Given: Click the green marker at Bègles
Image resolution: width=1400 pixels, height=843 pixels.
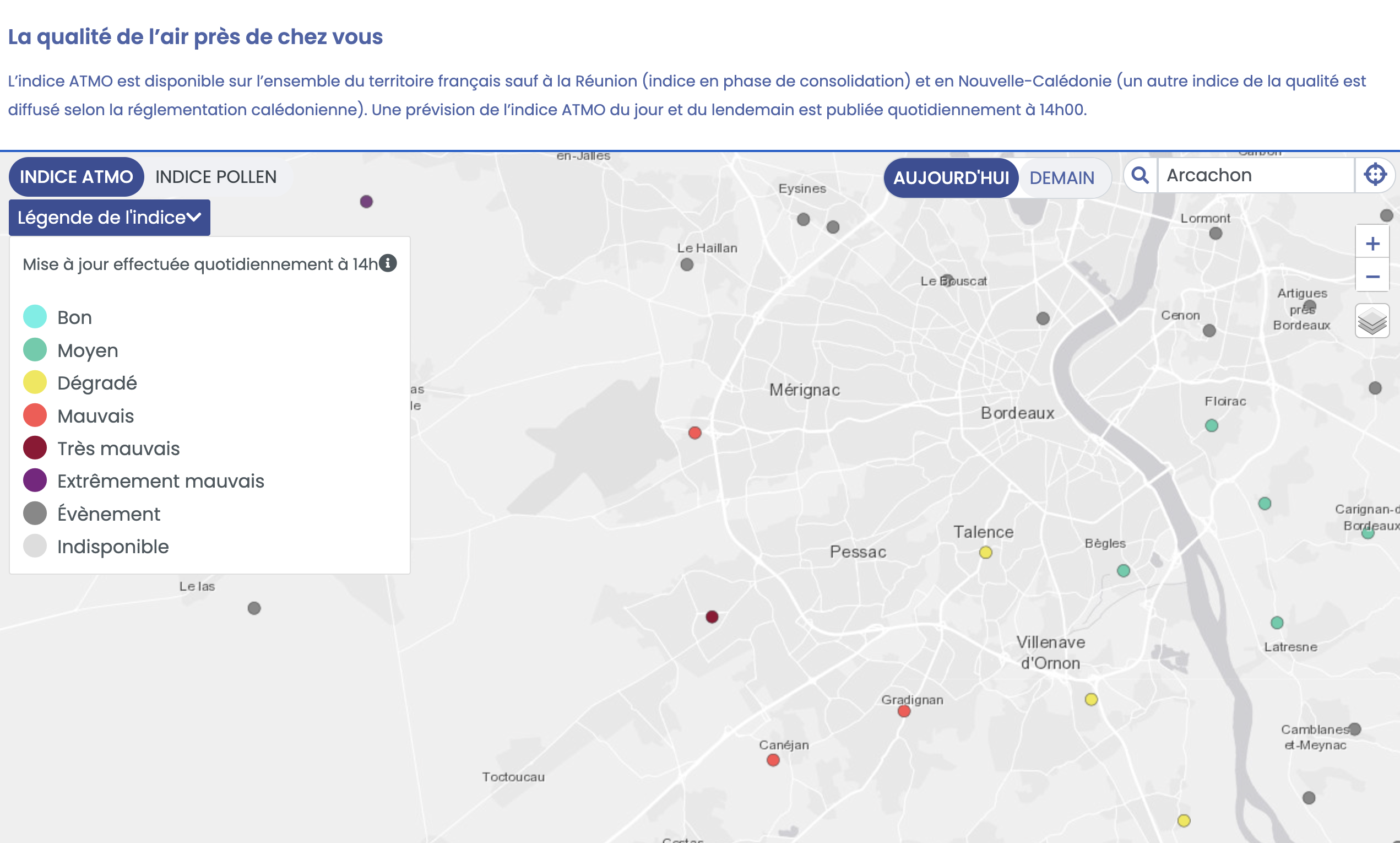Looking at the screenshot, I should [x=1124, y=571].
